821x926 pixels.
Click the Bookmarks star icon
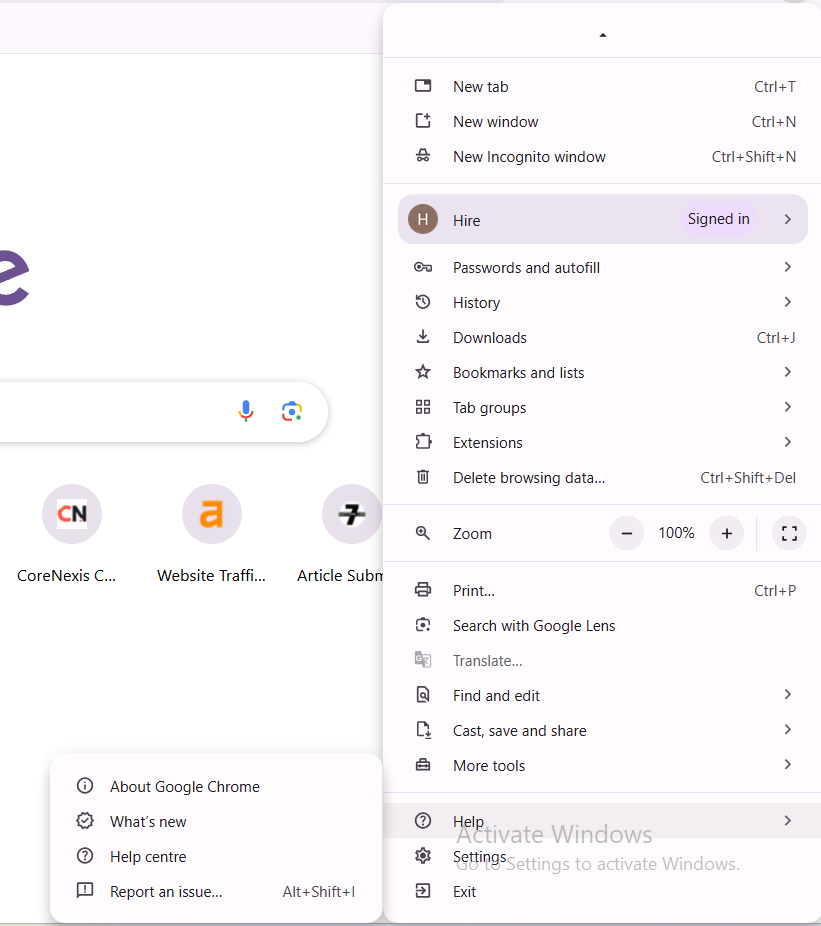[x=423, y=372]
